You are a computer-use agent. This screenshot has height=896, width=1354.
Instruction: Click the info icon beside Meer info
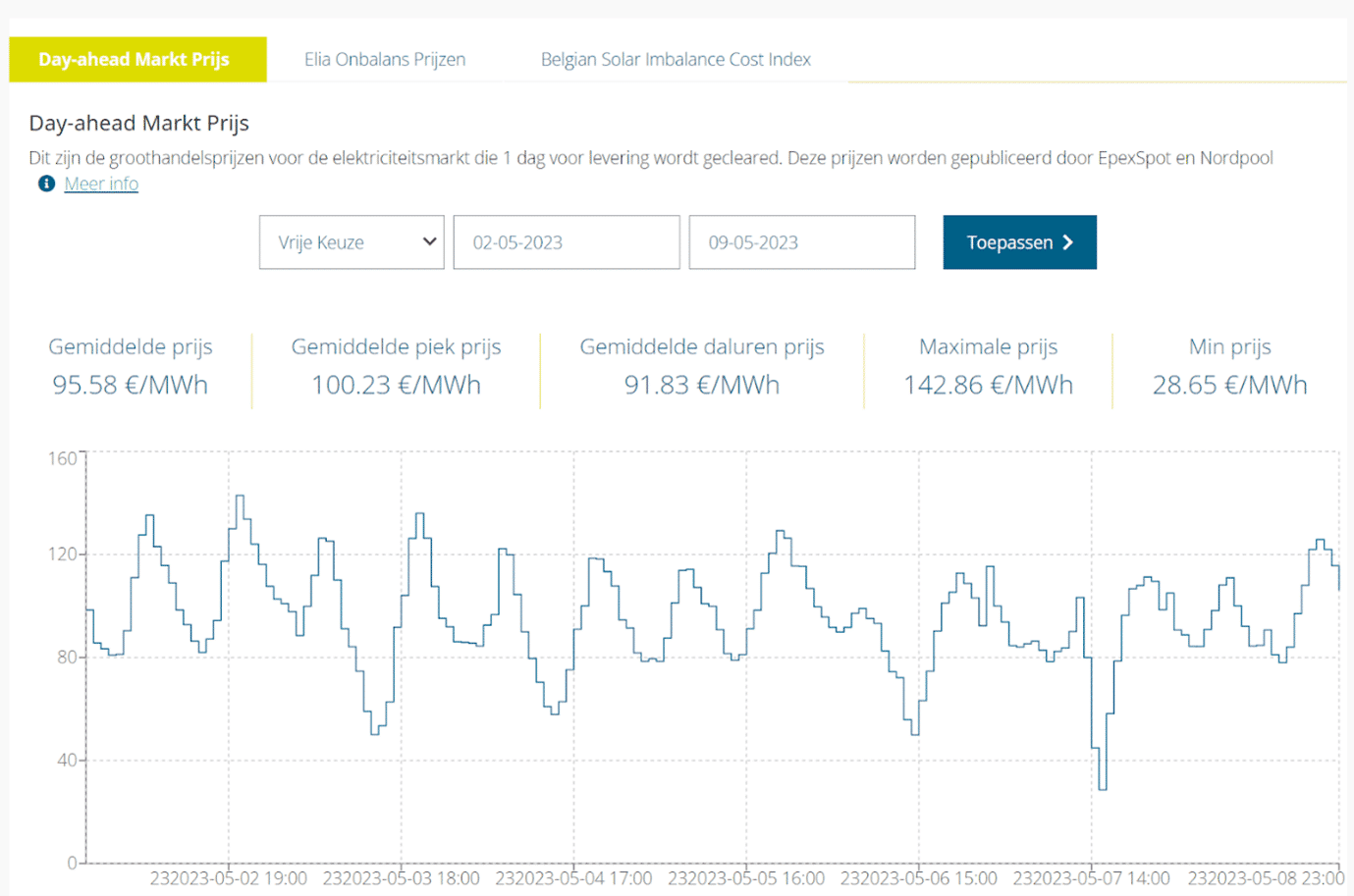coord(46,184)
